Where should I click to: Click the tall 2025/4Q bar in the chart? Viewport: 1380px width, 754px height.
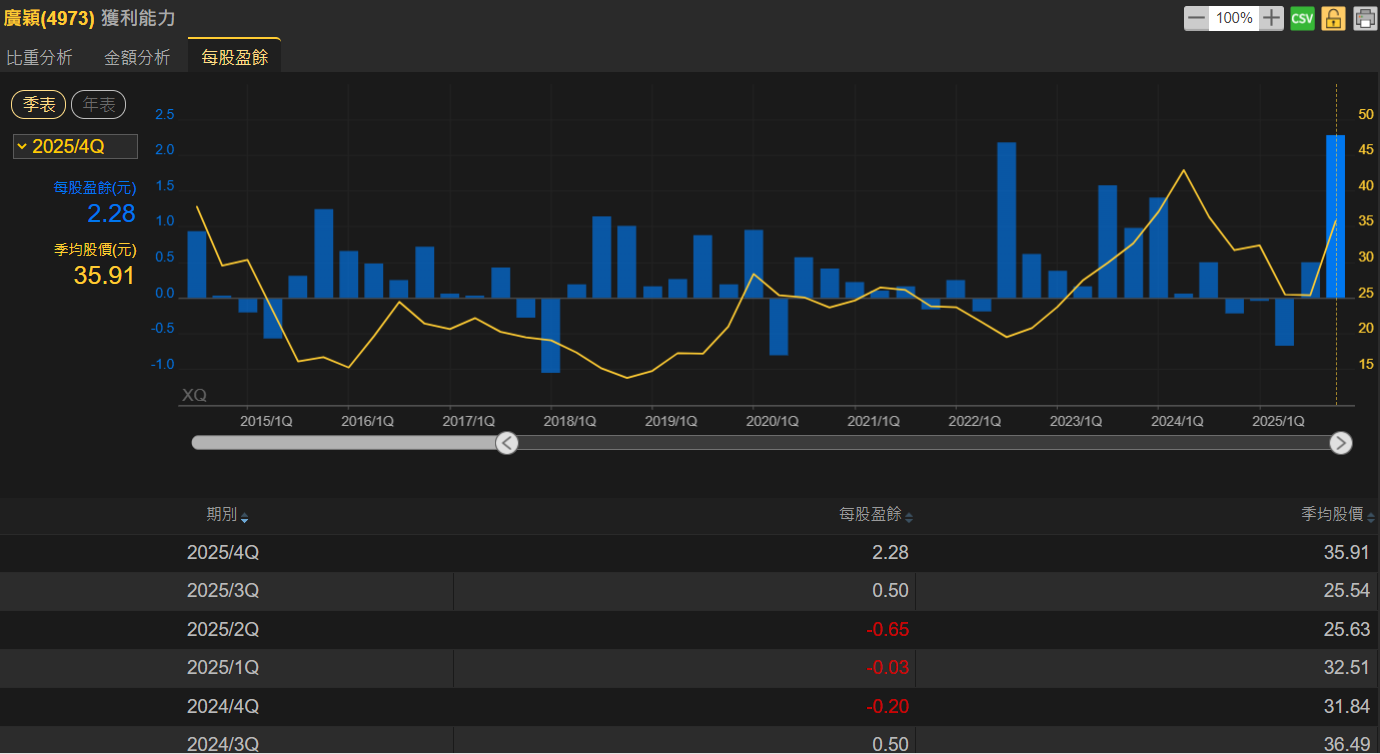pyautogui.click(x=1335, y=215)
